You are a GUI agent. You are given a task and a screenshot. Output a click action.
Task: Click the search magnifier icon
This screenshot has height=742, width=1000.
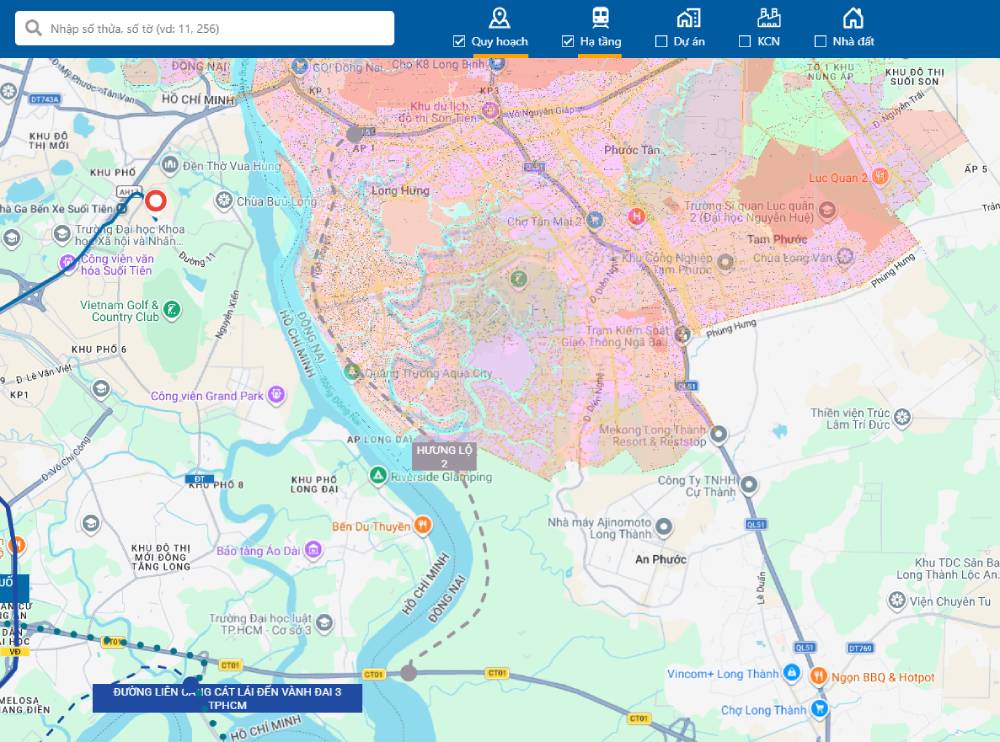tap(34, 28)
